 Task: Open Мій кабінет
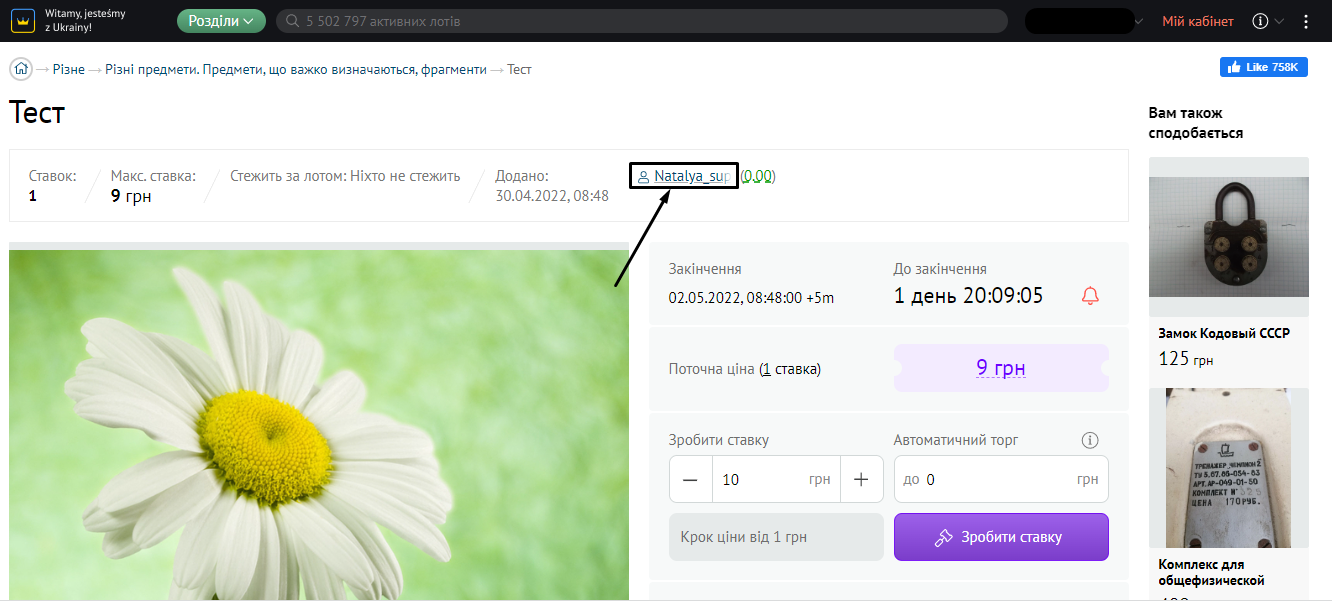pos(1198,21)
